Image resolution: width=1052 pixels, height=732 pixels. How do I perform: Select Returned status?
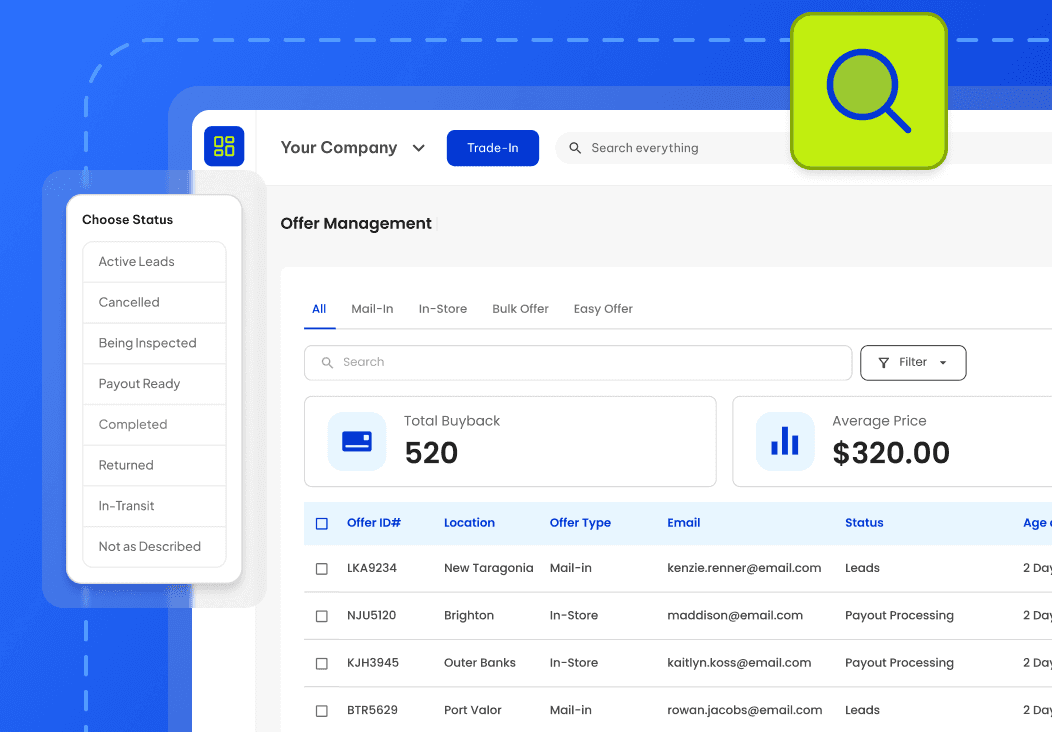154,466
